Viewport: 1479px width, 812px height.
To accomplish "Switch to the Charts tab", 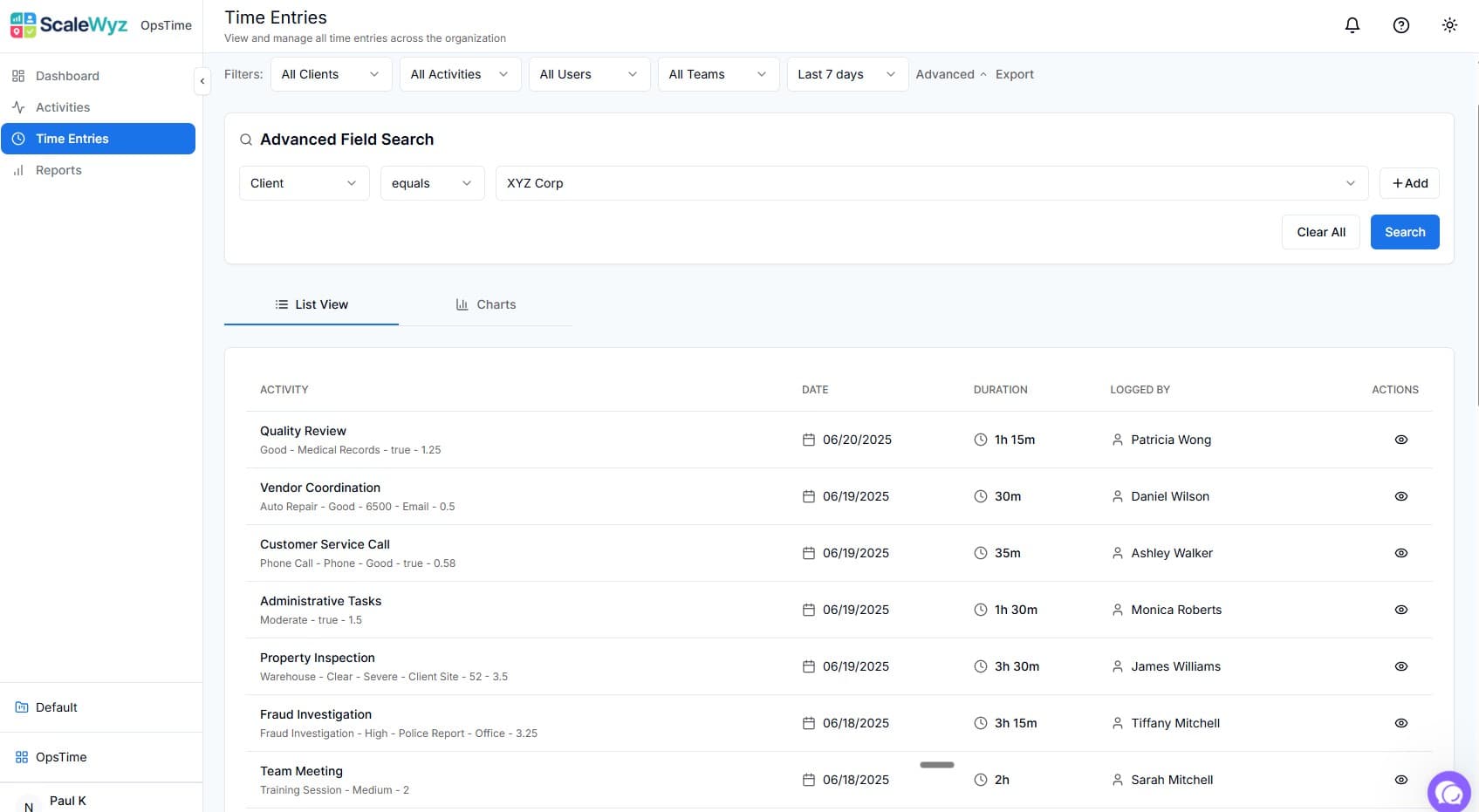I will pyautogui.click(x=486, y=304).
